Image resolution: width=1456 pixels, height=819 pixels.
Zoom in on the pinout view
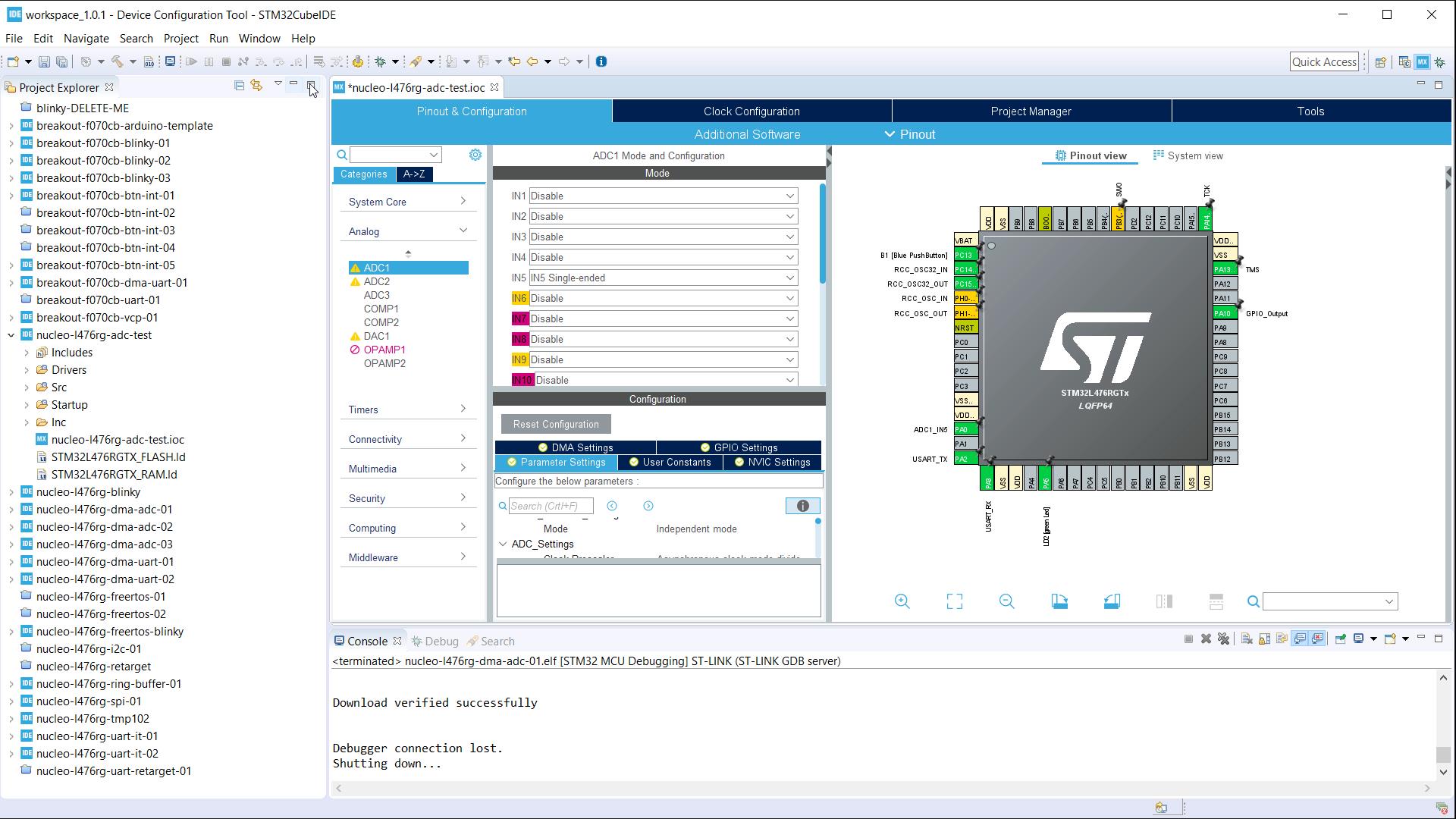pos(902,601)
